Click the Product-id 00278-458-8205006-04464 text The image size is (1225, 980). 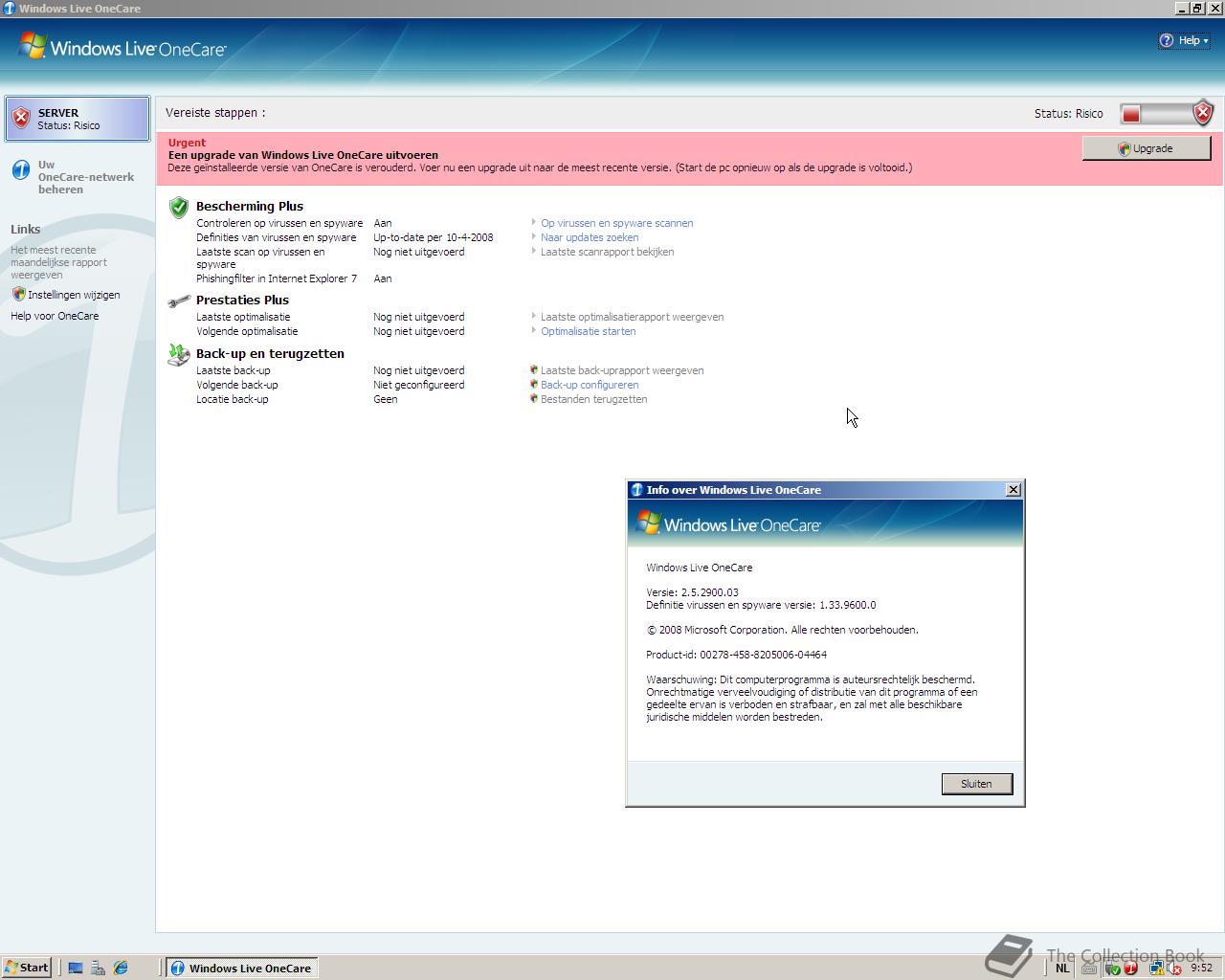[x=736, y=655]
